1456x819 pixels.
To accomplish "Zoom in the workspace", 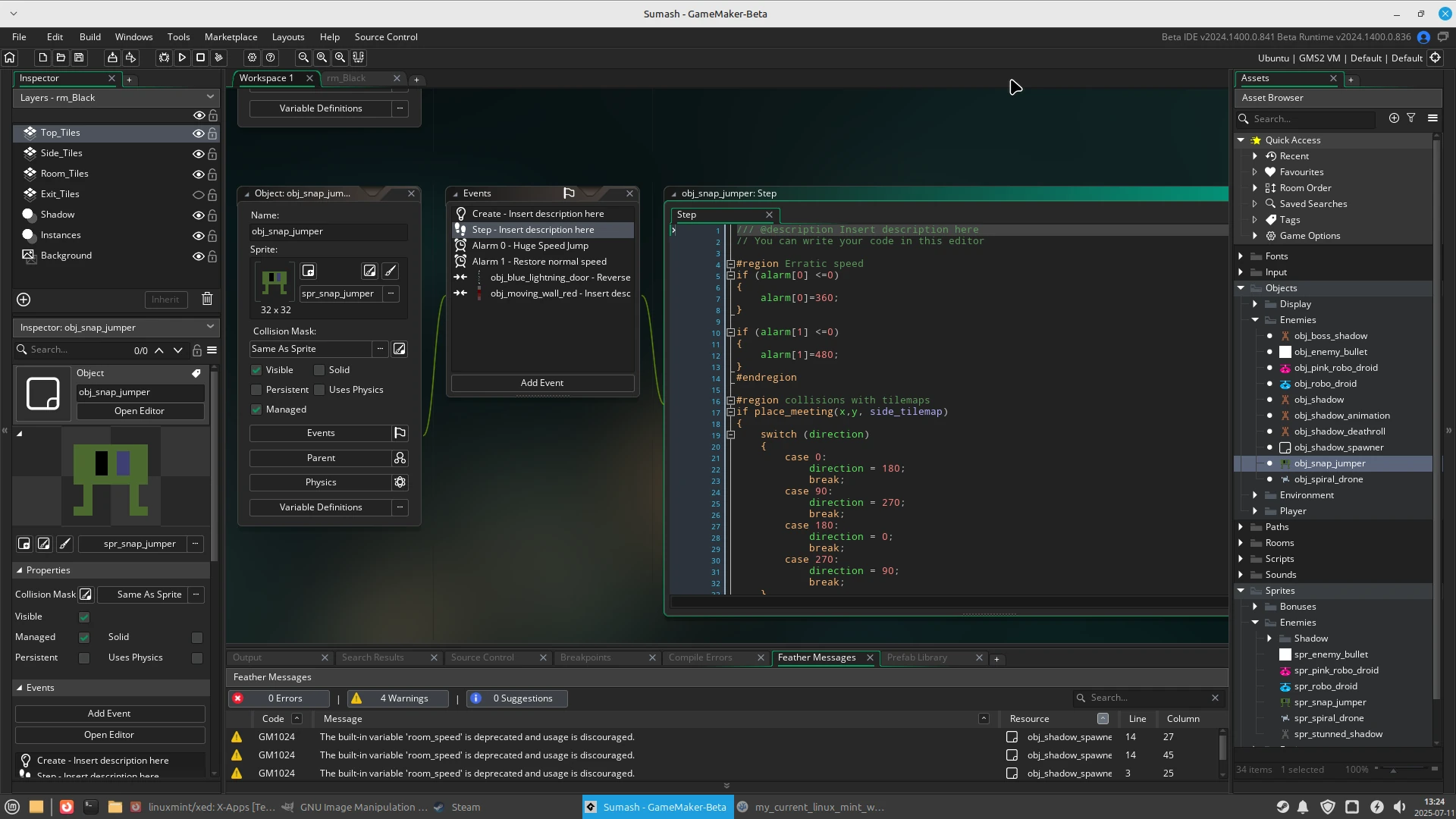I will click(340, 58).
